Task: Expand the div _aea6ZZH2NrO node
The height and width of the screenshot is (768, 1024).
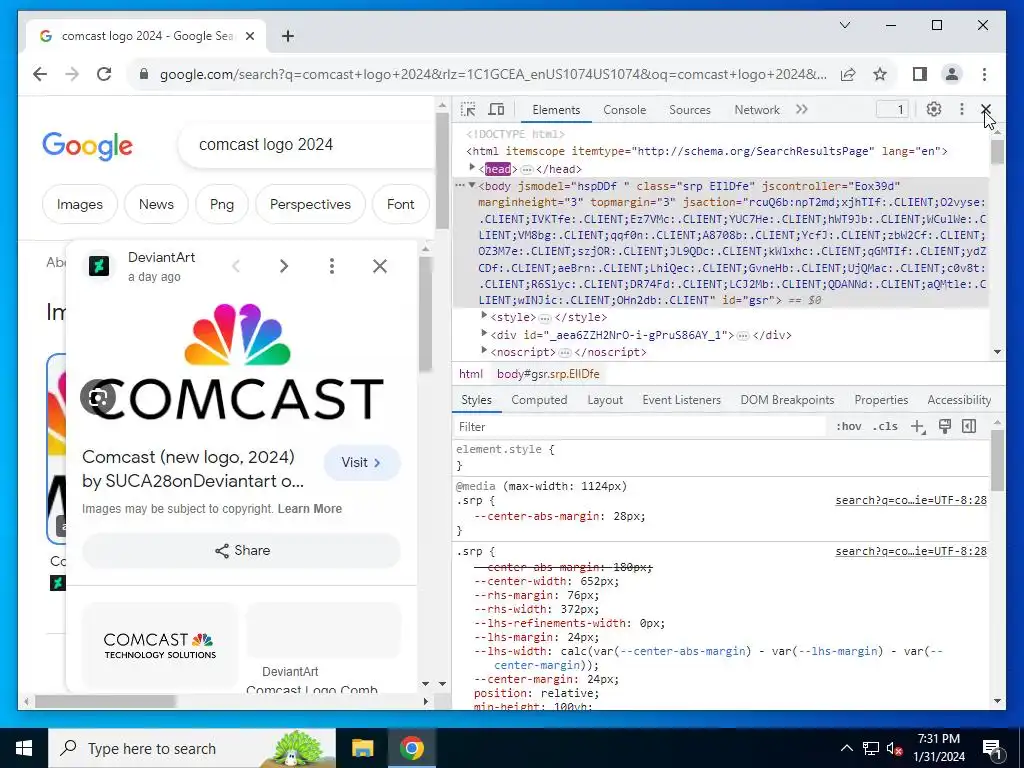Action: [x=484, y=334]
